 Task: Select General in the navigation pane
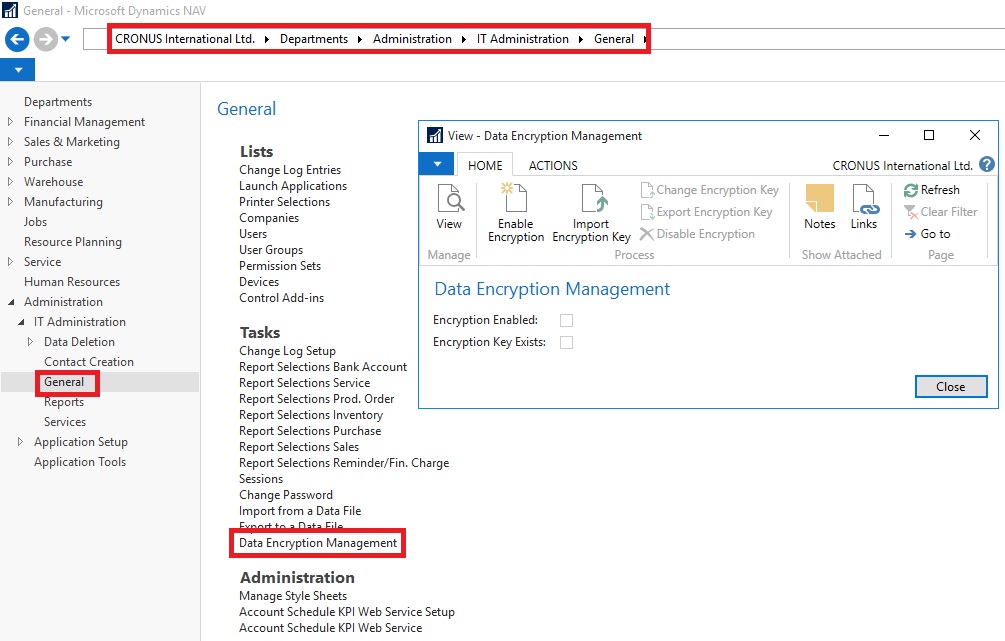tap(66, 381)
